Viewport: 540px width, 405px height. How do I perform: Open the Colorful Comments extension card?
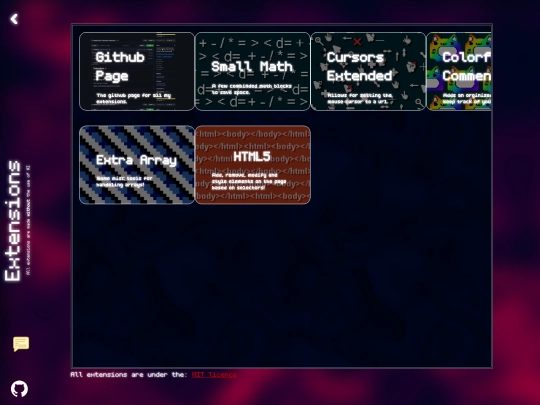[459, 71]
